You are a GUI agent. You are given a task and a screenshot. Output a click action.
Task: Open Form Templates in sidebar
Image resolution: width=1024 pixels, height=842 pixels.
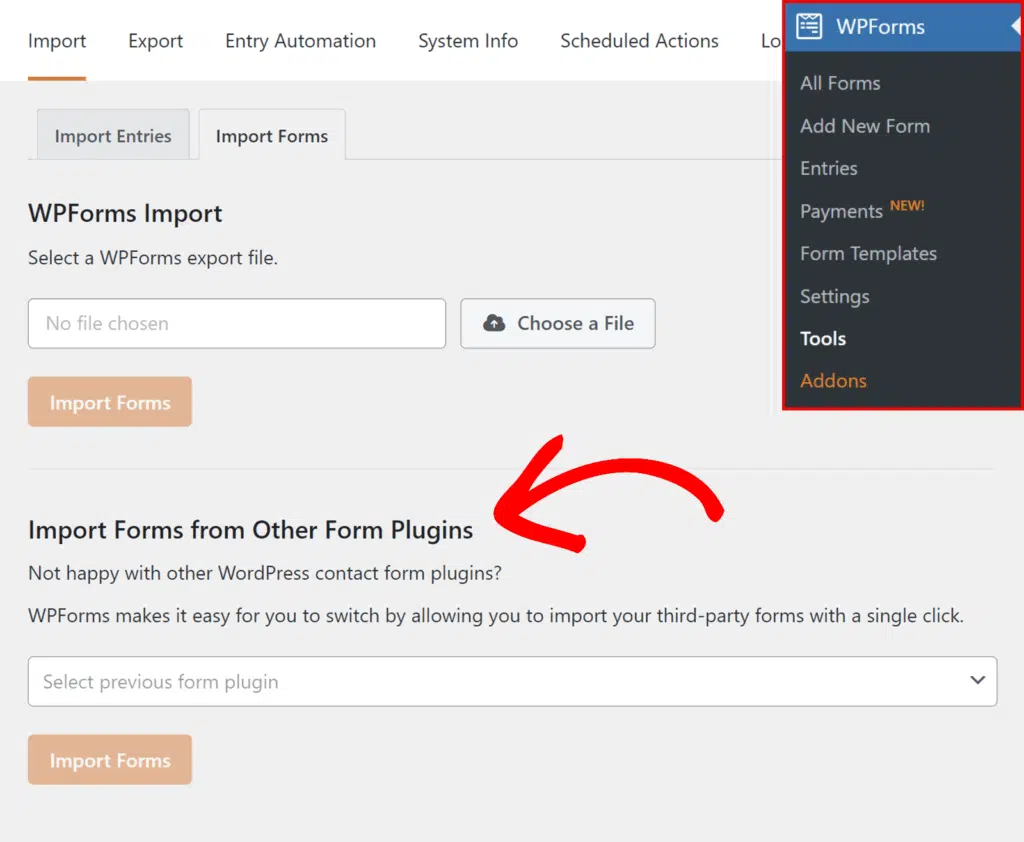[868, 253]
